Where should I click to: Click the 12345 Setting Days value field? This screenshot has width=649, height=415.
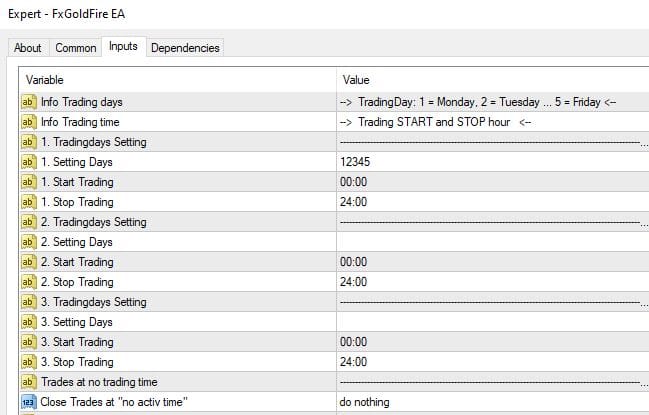click(x=490, y=161)
